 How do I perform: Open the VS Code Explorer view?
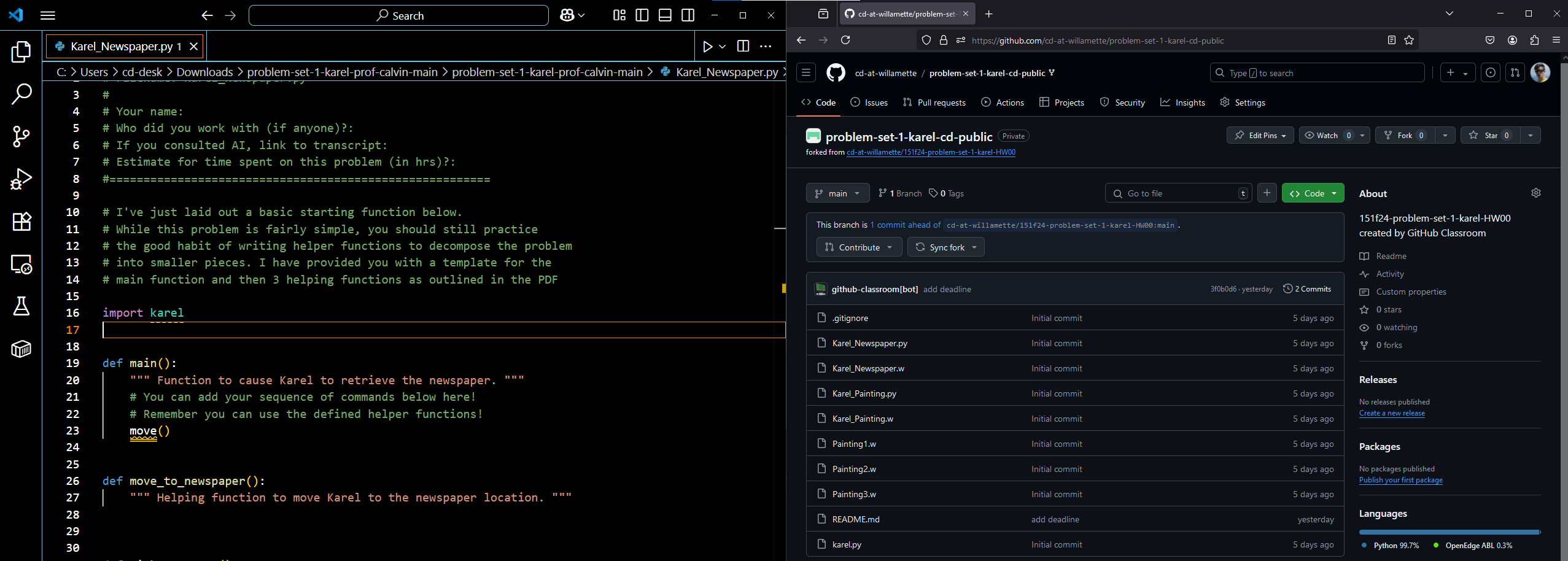tap(21, 52)
